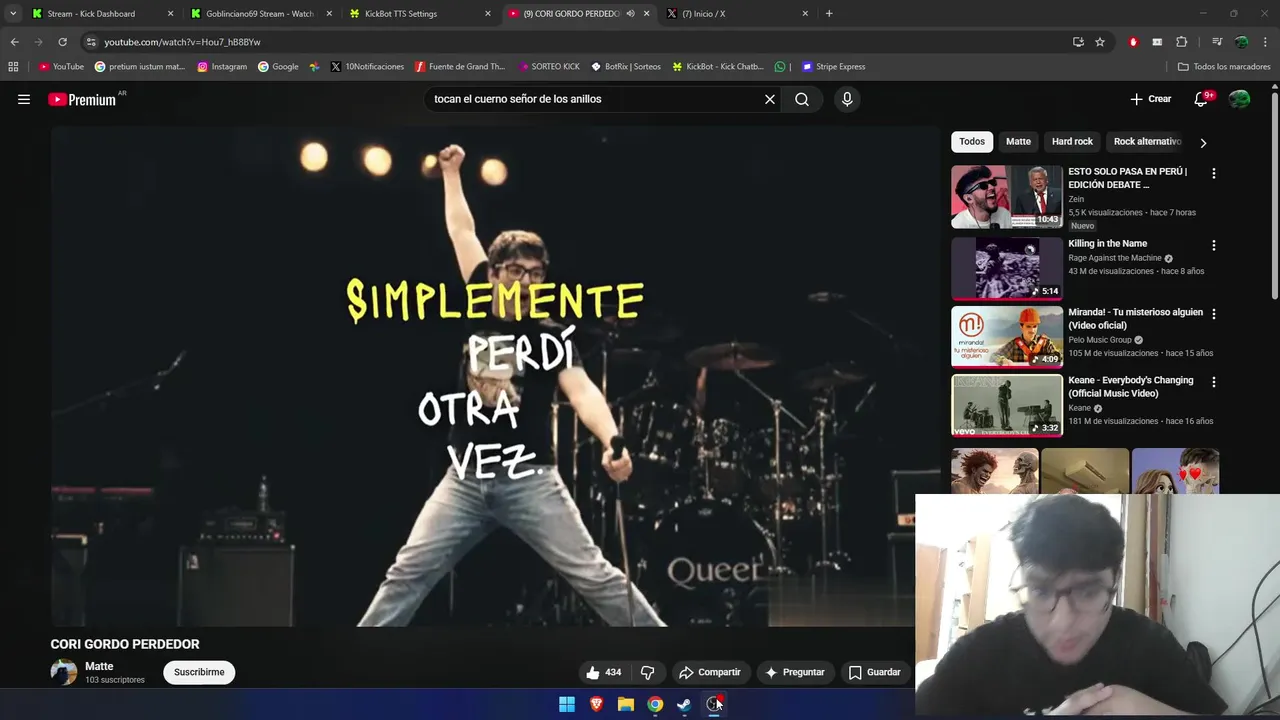The width and height of the screenshot is (1280, 720).
Task: Select the Todos filter chip
Action: click(972, 141)
